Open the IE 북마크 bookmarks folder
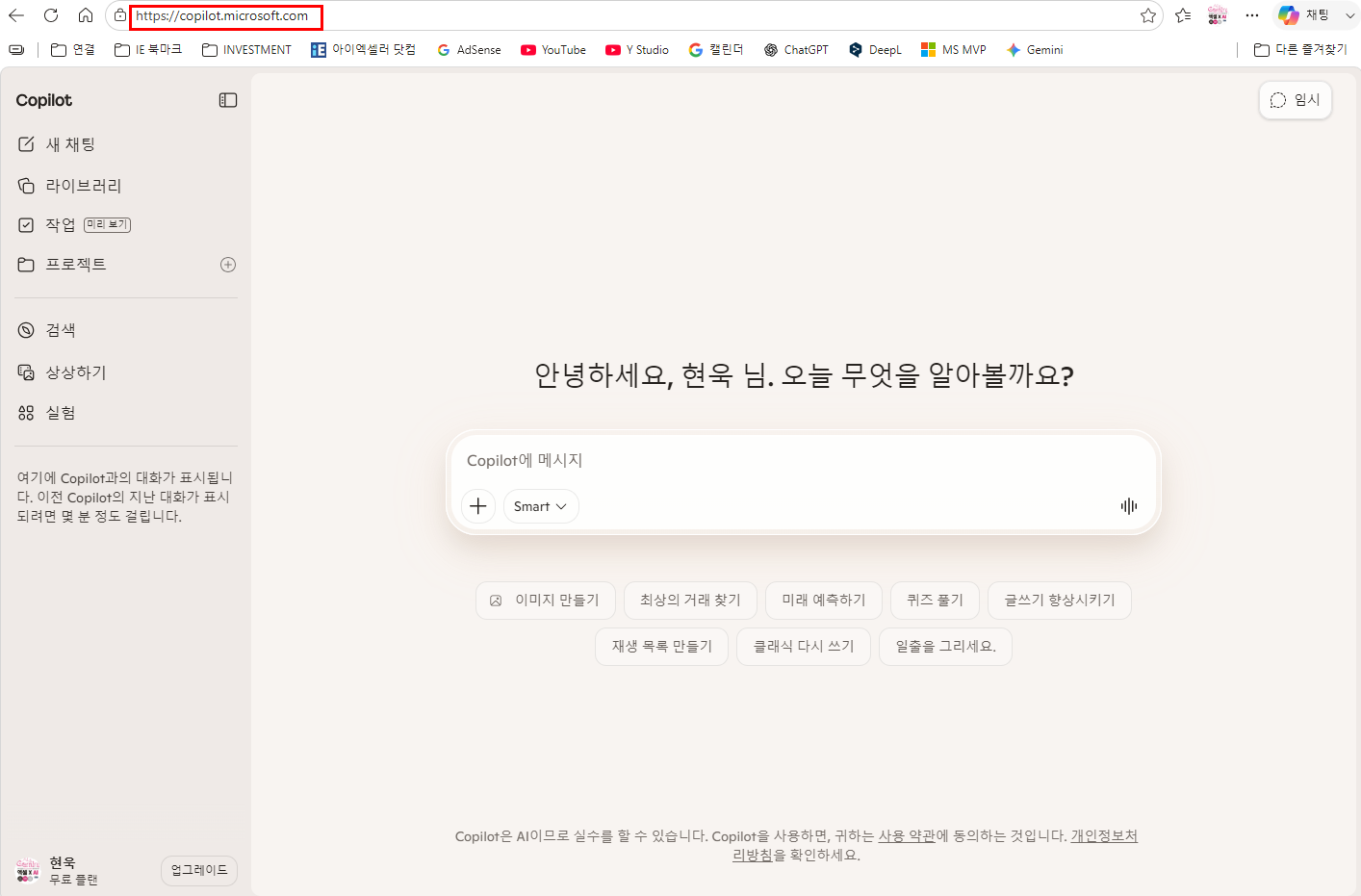1361x896 pixels. coord(148,50)
